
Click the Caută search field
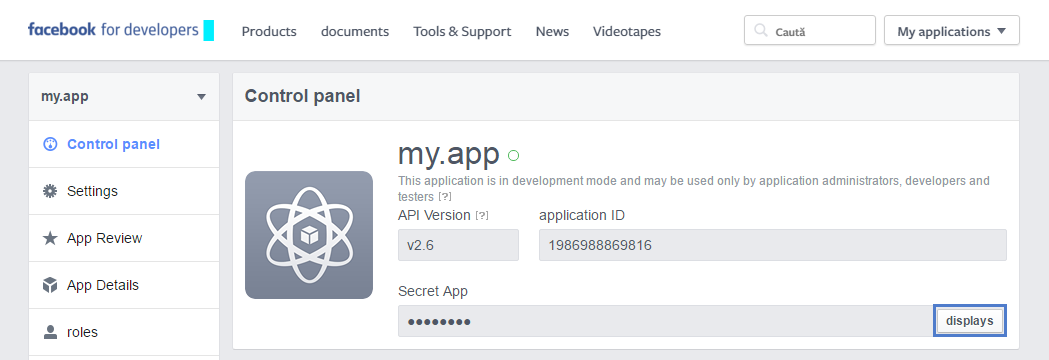809,31
